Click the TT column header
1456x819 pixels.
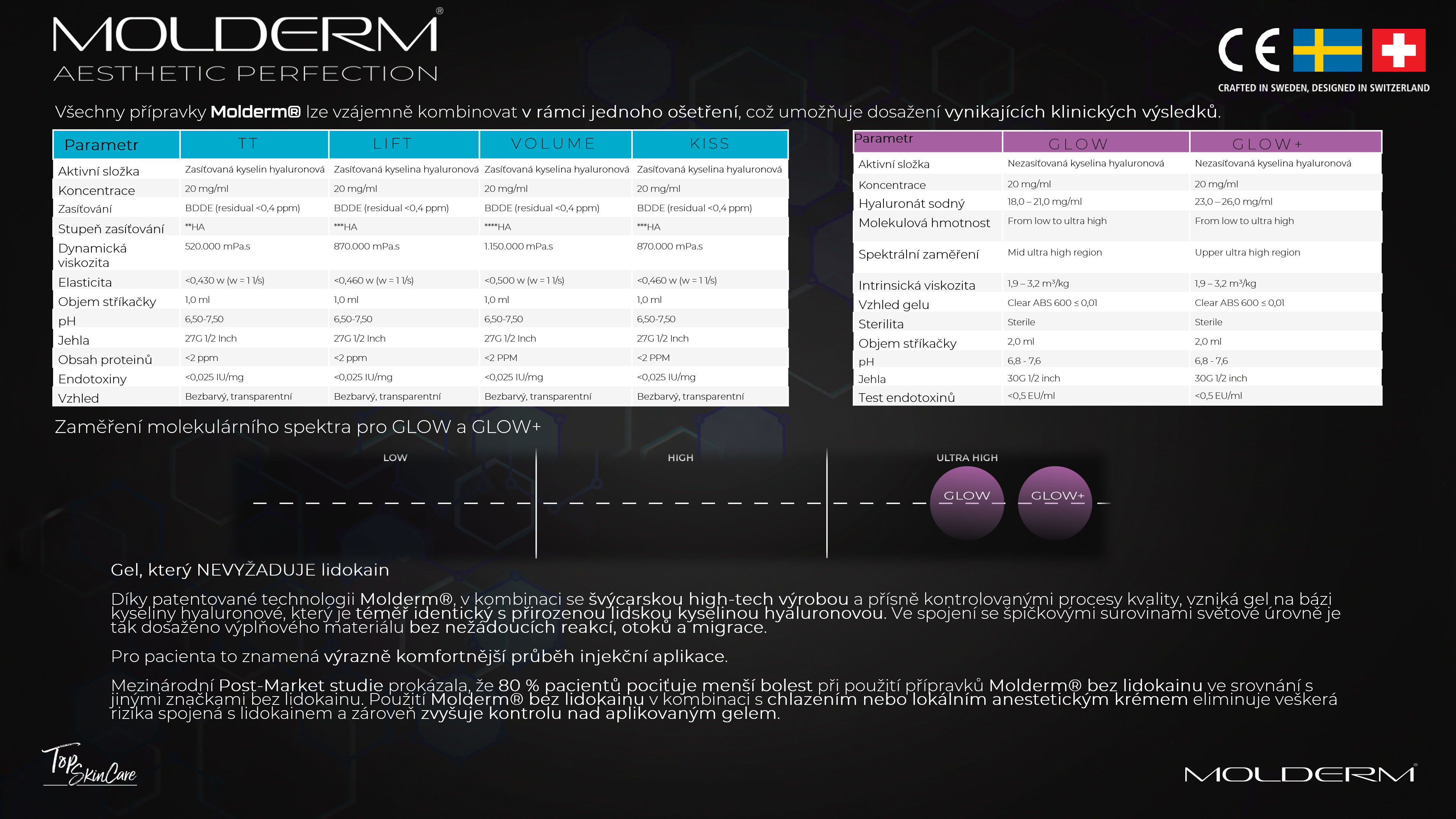(248, 144)
